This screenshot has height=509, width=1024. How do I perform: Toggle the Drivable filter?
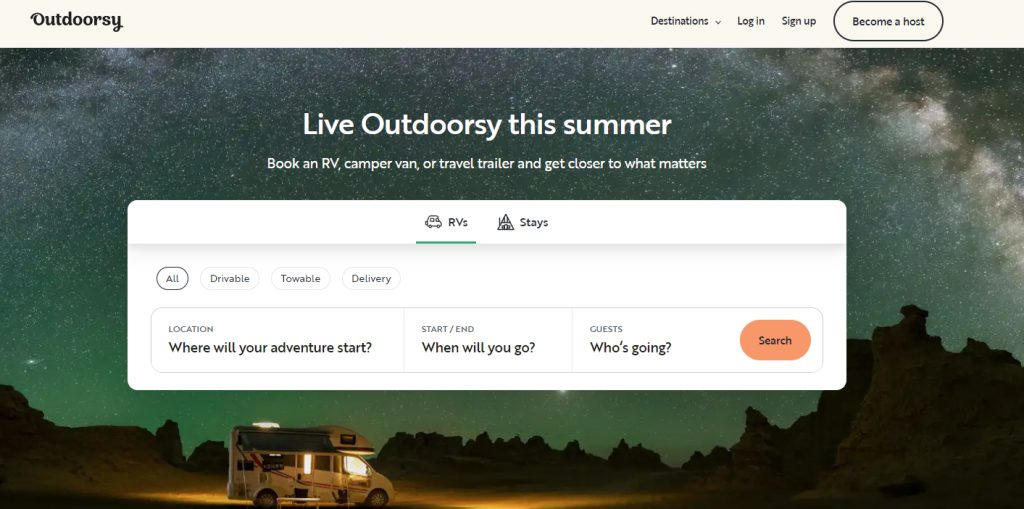pos(230,278)
